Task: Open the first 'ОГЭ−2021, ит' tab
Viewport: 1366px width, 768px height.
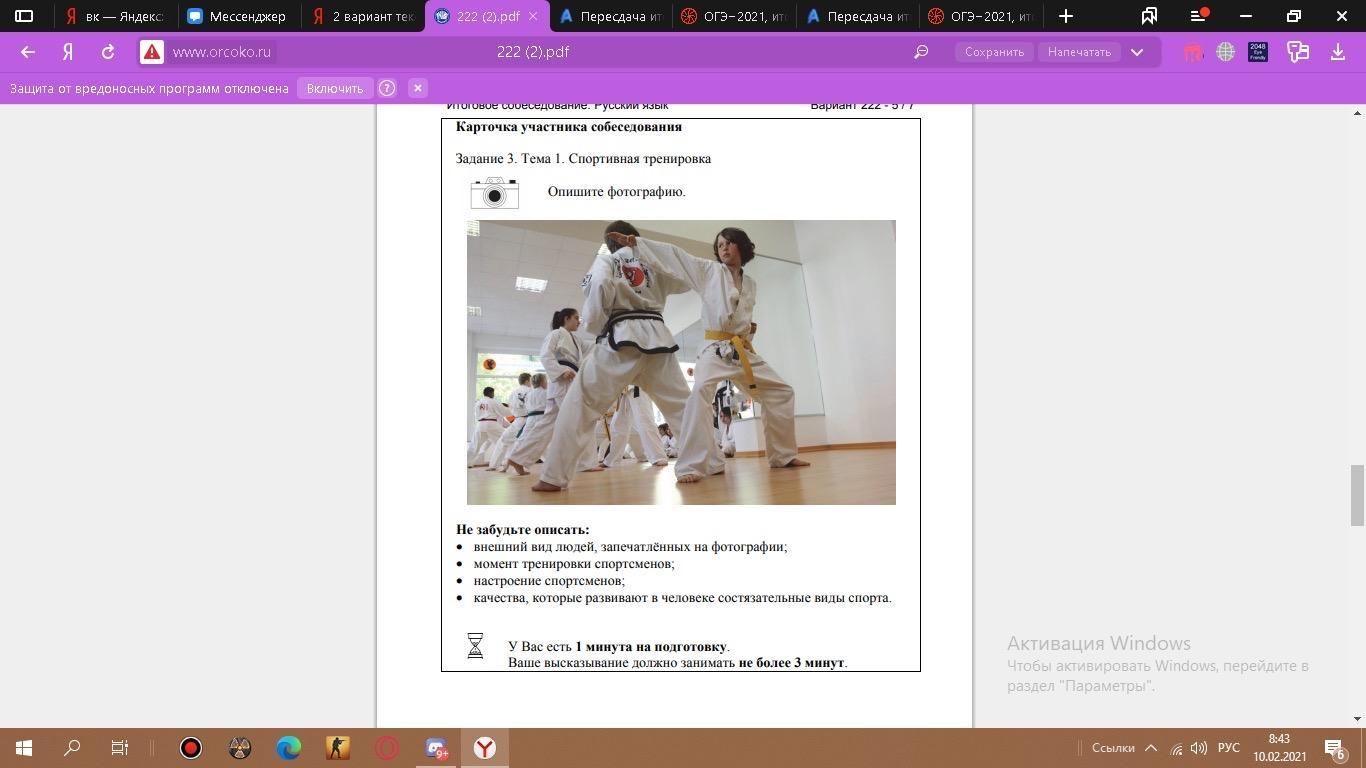Action: 733,16
